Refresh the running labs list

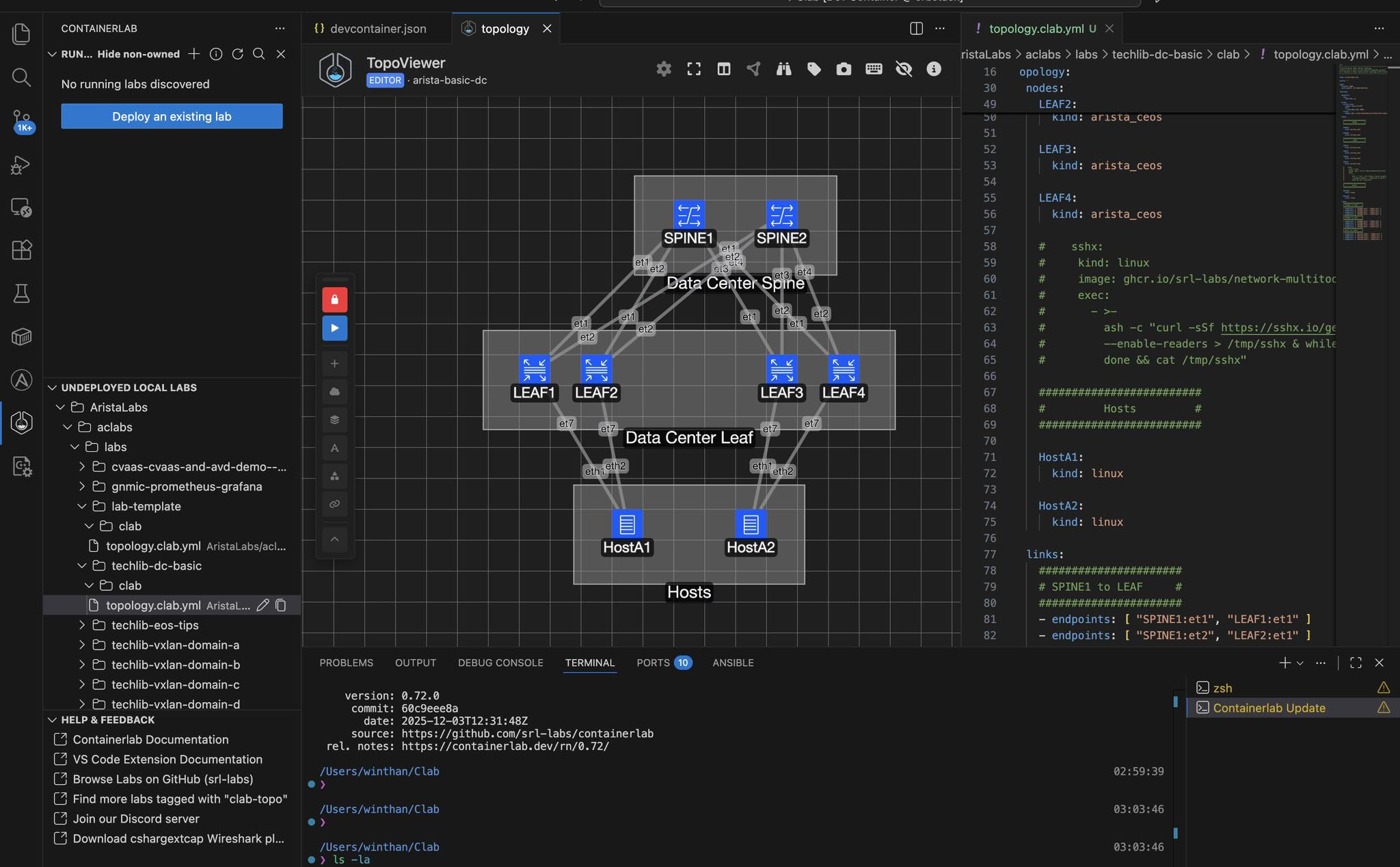tap(237, 54)
